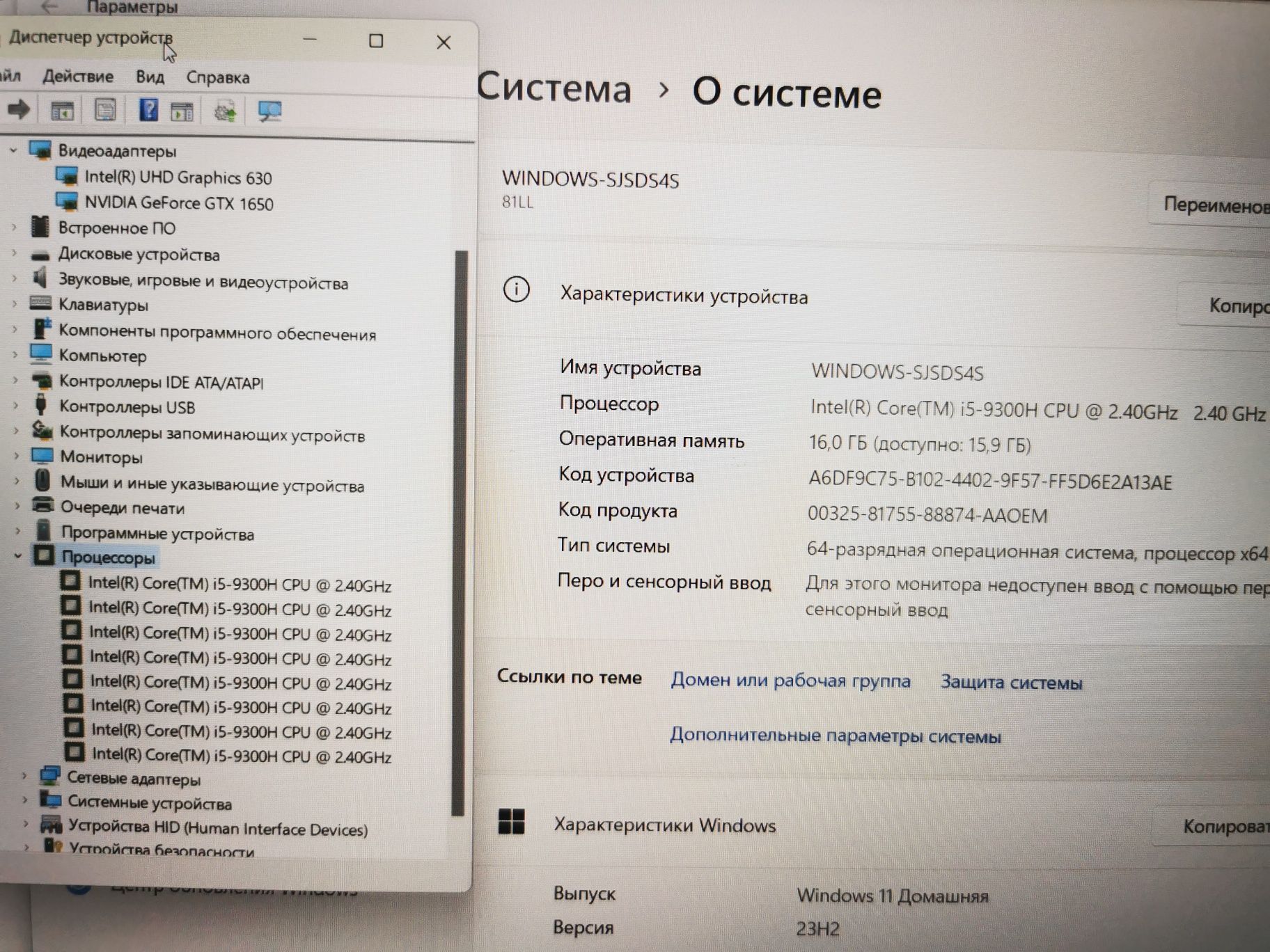
Task: Click the Мониторы screen icon
Action: click(42, 456)
